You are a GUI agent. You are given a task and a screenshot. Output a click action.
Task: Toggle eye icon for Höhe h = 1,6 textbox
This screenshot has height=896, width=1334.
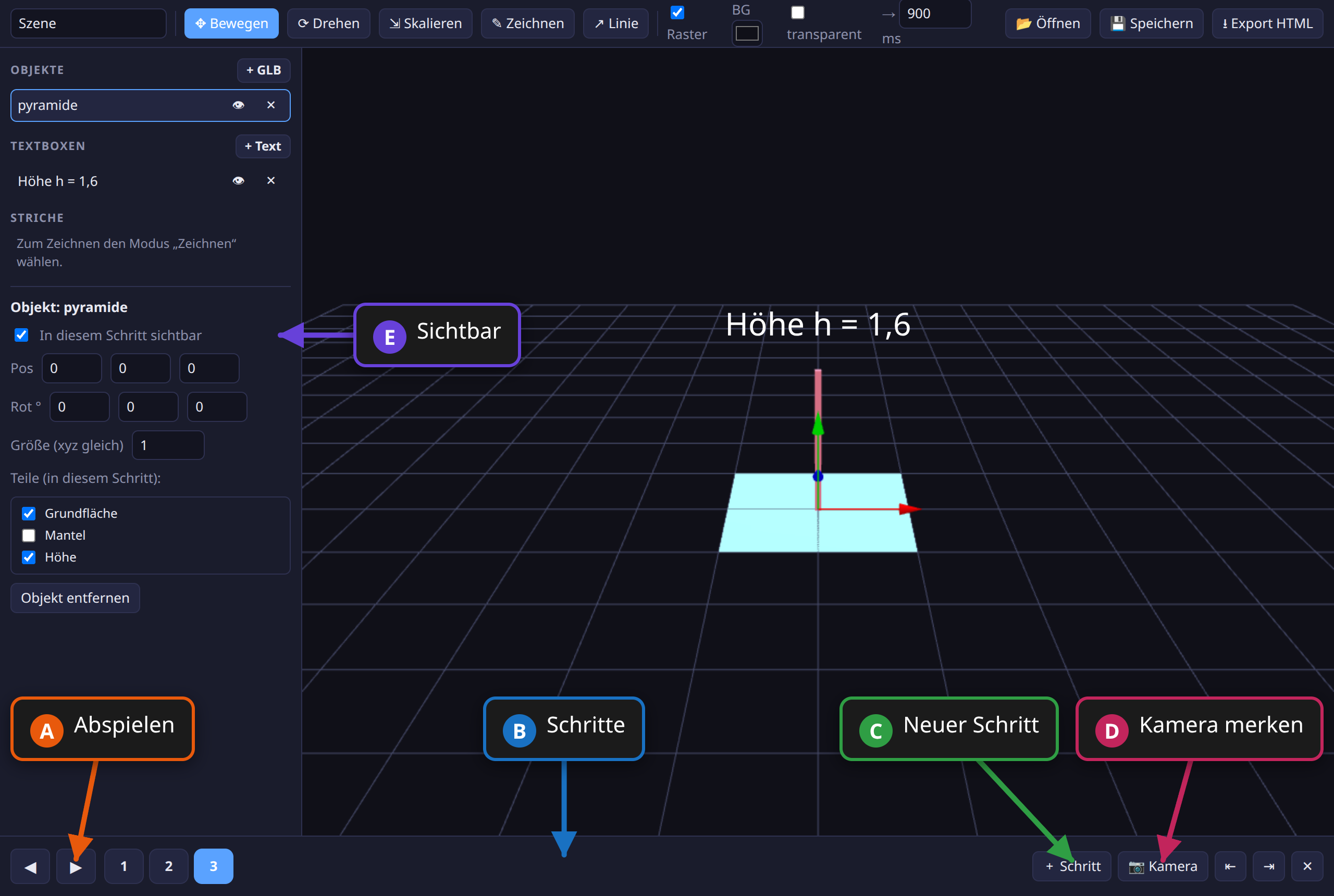click(x=238, y=181)
